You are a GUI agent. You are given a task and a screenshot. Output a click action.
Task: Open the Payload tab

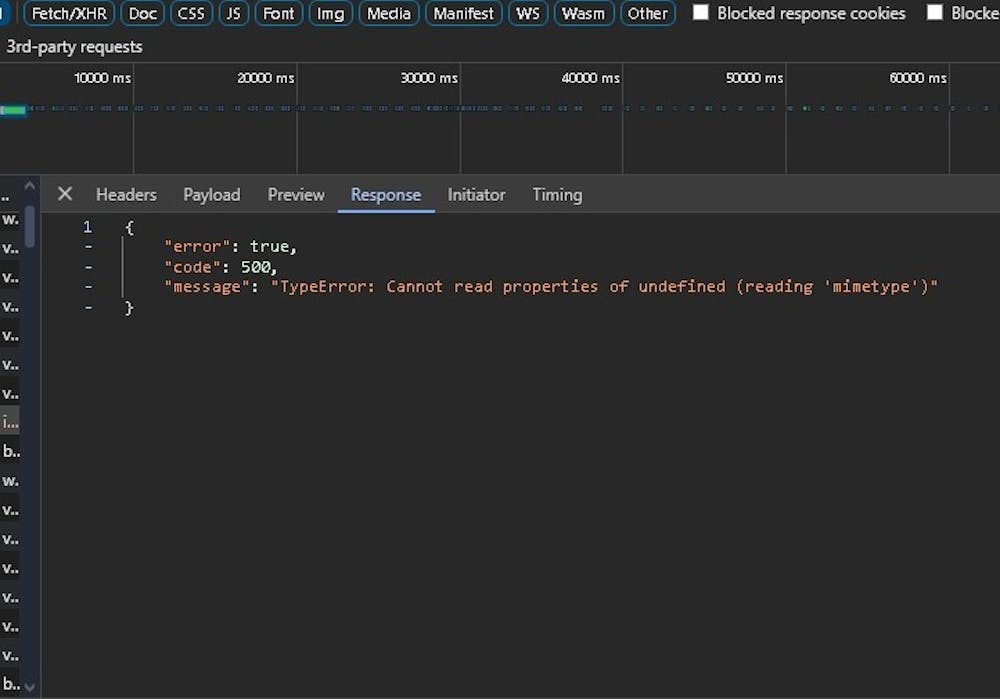coord(211,194)
